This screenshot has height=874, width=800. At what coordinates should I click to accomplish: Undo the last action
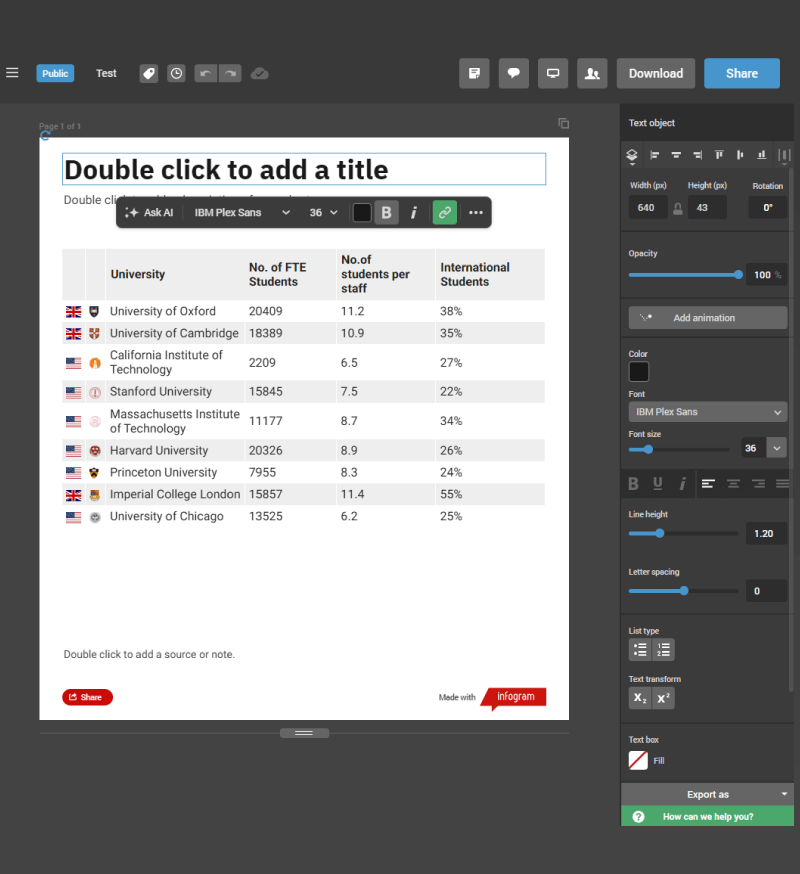coord(206,74)
